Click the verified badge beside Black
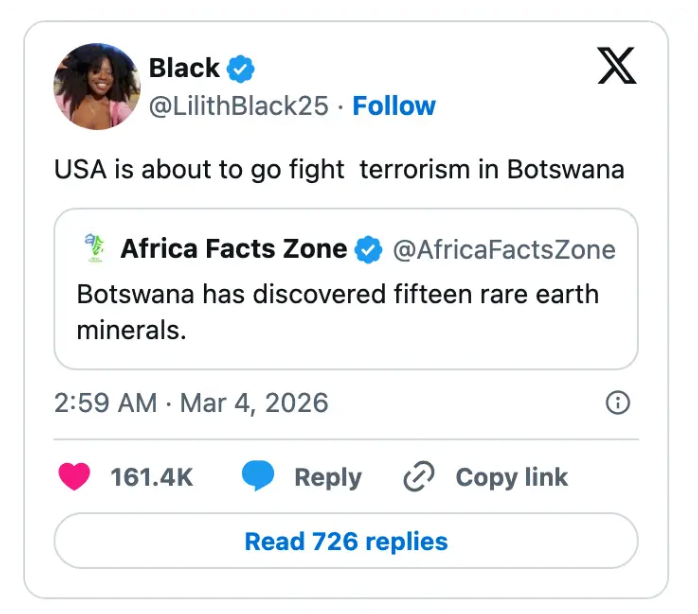 coord(240,69)
